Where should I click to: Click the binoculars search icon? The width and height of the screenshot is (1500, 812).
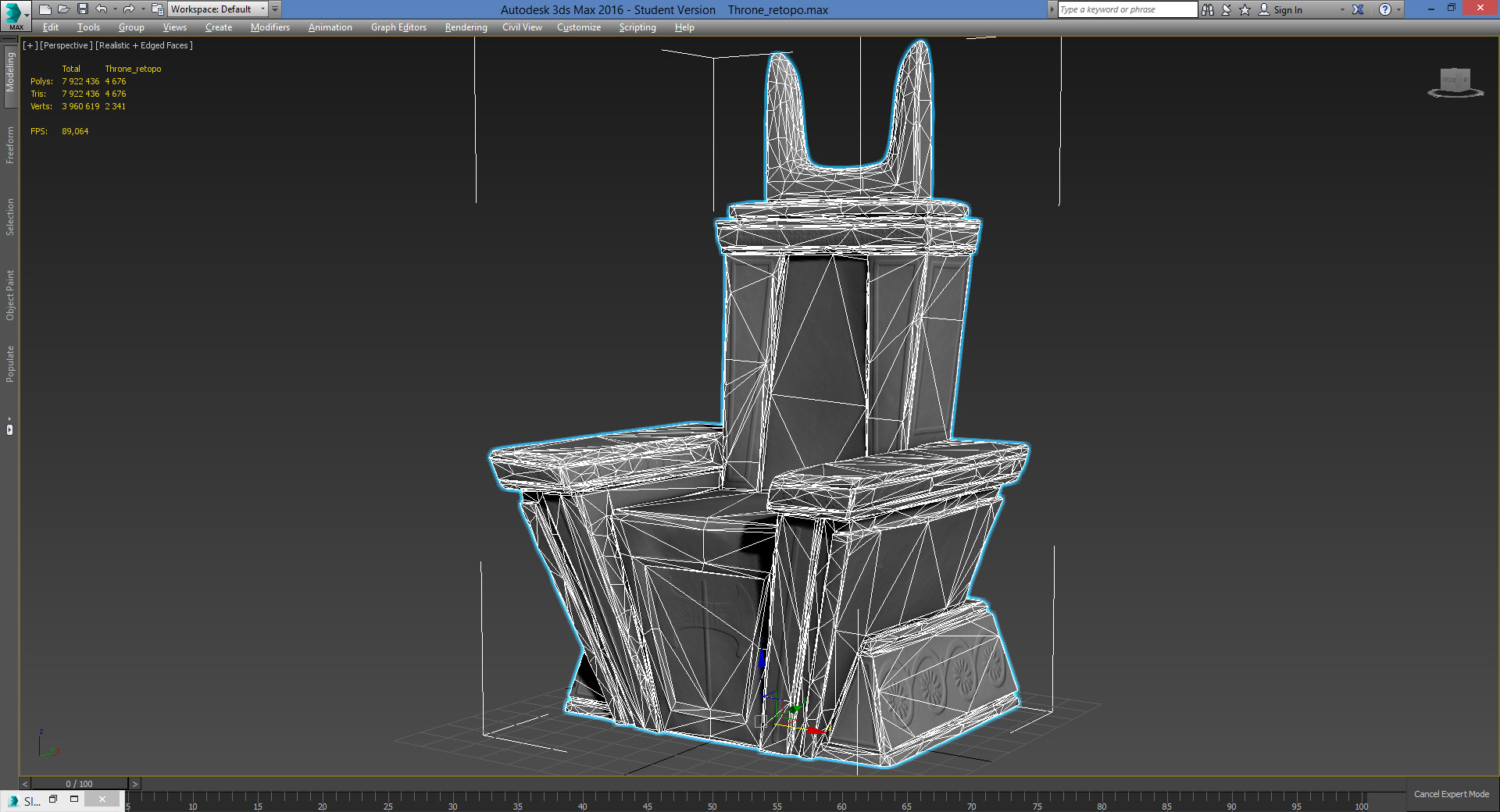(x=1208, y=9)
